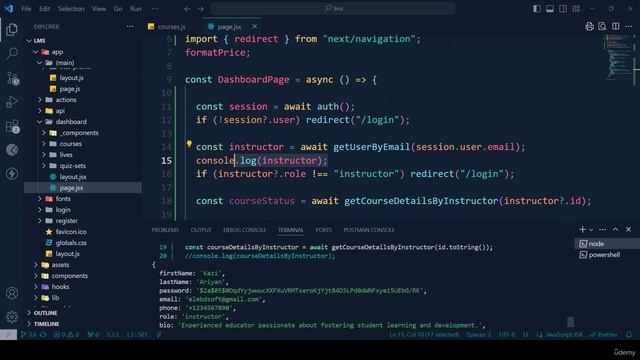This screenshot has width=640, height=360.
Task: Click the command center search box
Action: [x=333, y=9]
